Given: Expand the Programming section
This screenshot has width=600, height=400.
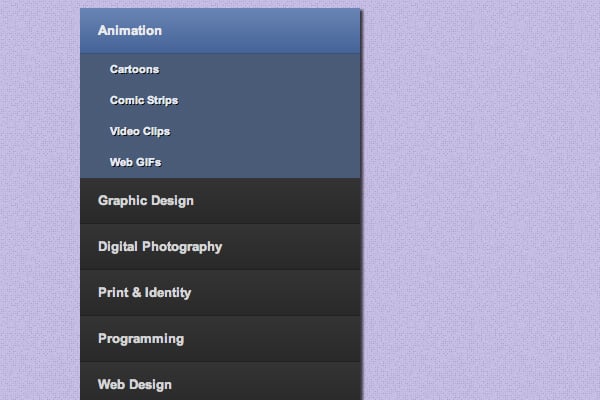Looking at the screenshot, I should [220, 339].
